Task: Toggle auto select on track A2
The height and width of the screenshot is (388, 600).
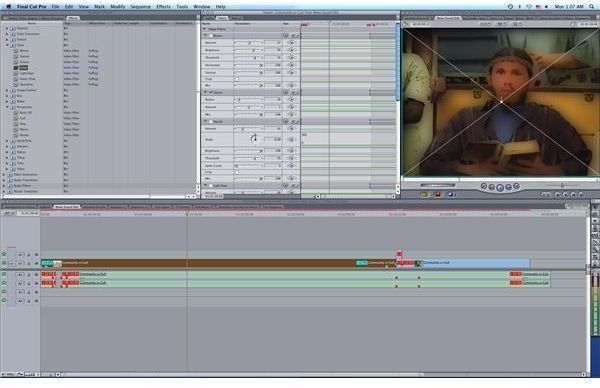Action: point(36,284)
